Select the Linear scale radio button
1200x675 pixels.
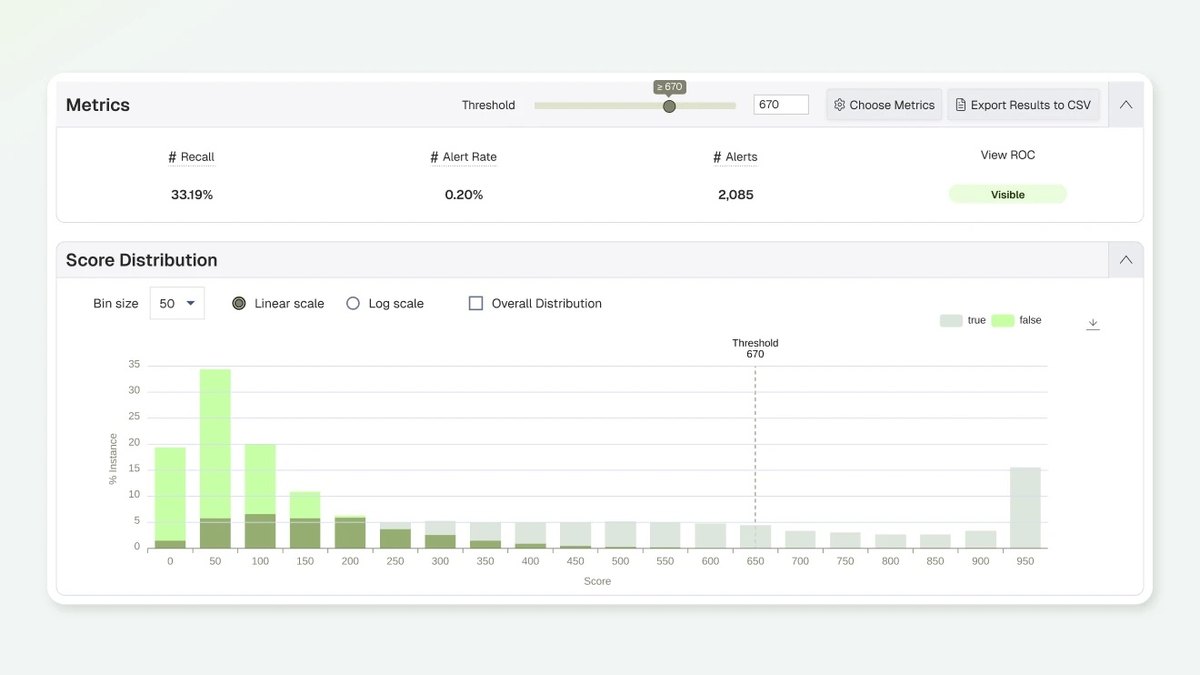(239, 303)
